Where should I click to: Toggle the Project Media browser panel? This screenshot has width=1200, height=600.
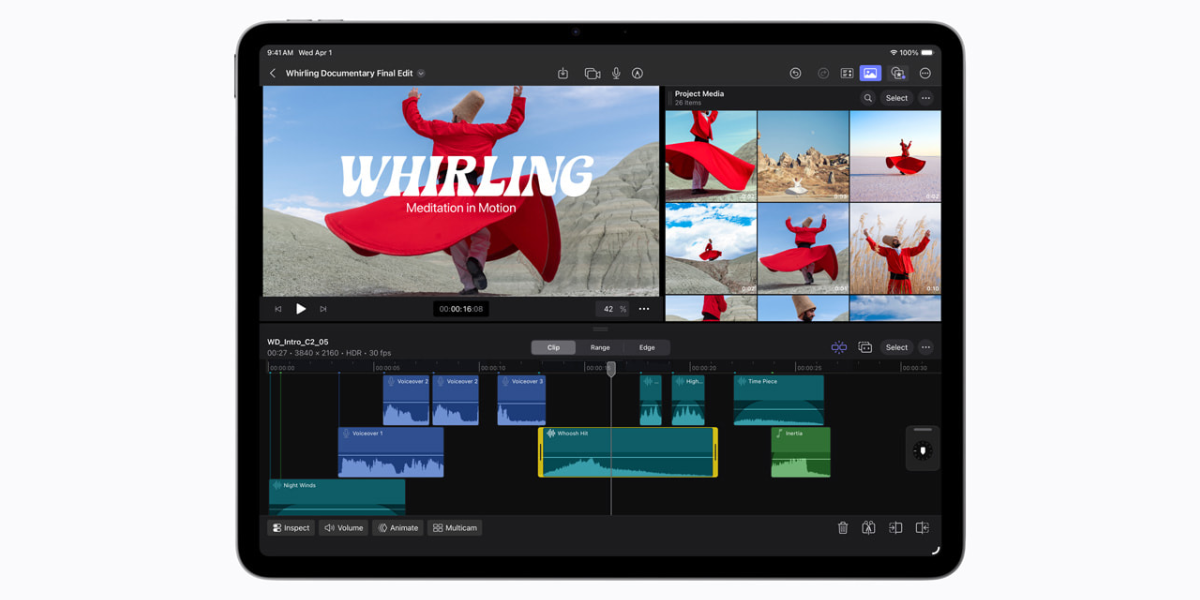[x=870, y=73]
